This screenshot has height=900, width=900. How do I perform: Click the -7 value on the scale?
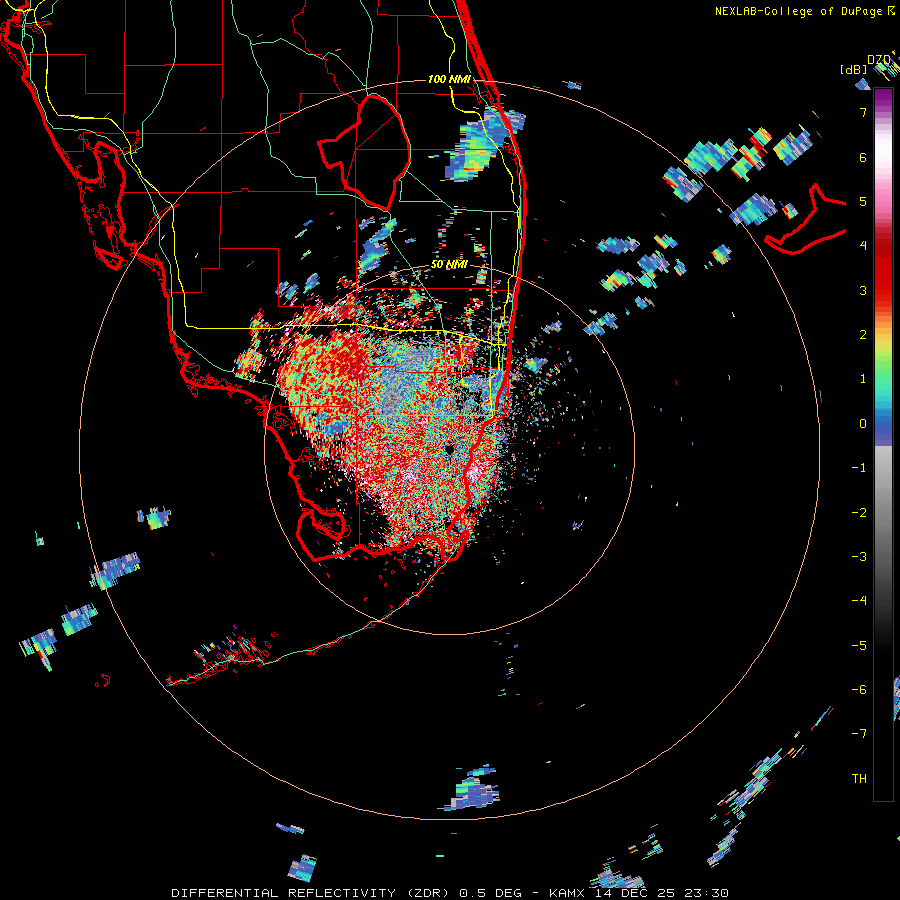click(x=859, y=734)
